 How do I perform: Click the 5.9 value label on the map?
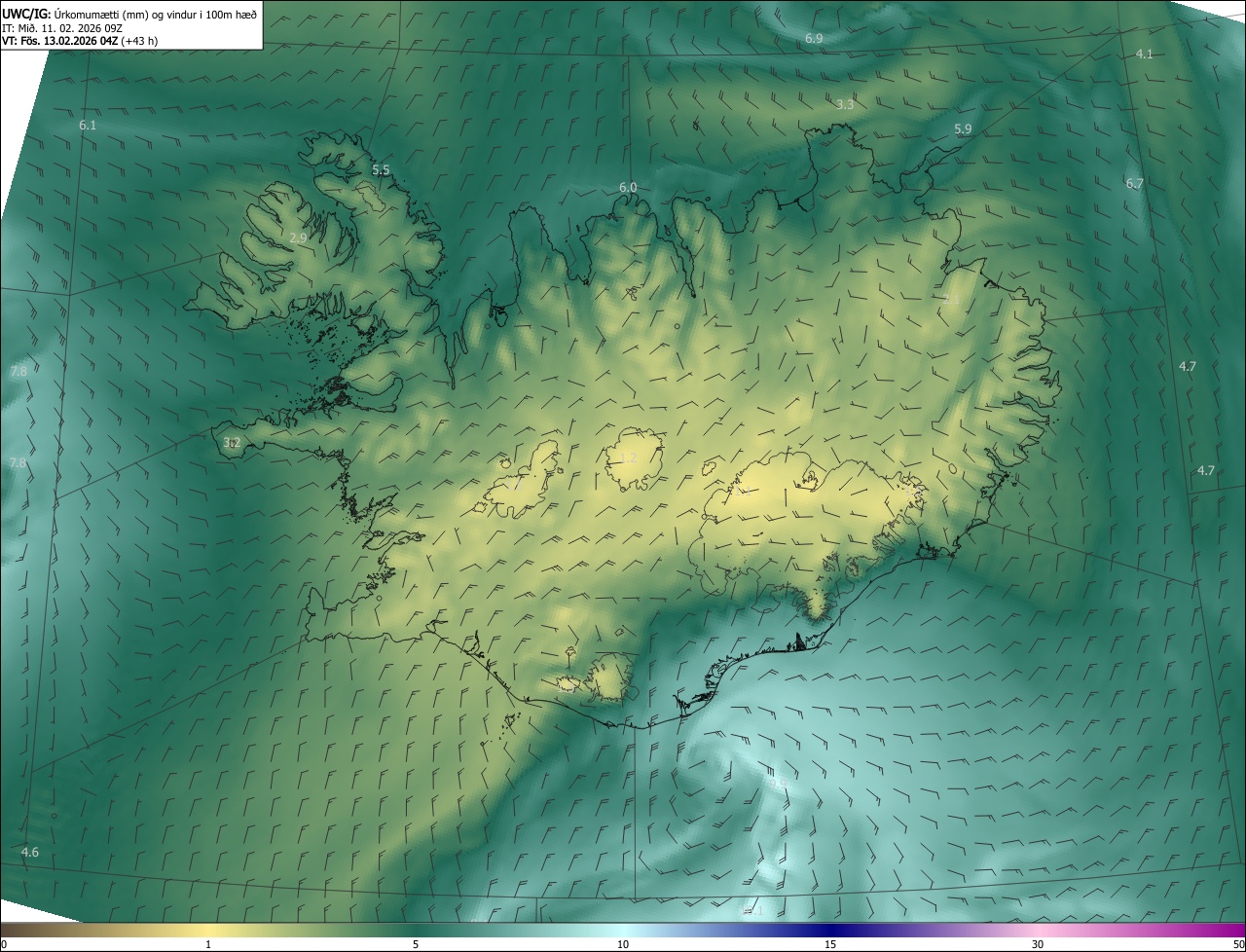click(963, 129)
